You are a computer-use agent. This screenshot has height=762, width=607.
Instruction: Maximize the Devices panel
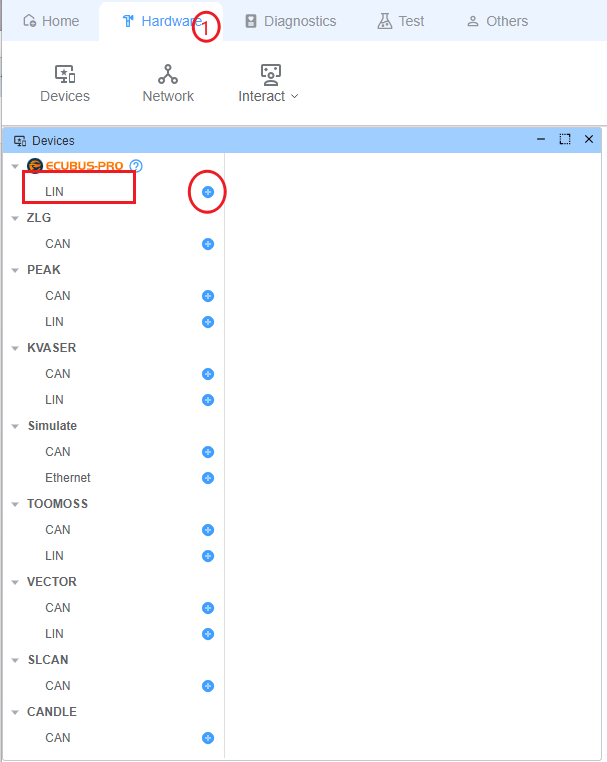565,139
